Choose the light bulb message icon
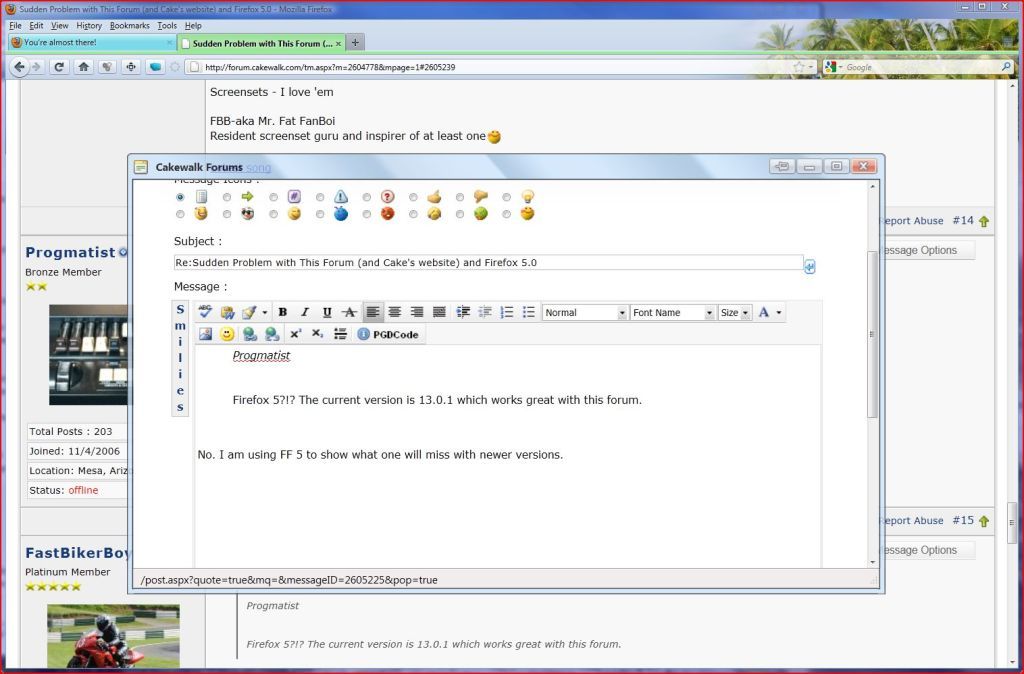Image resolution: width=1024 pixels, height=674 pixels. tap(527, 197)
